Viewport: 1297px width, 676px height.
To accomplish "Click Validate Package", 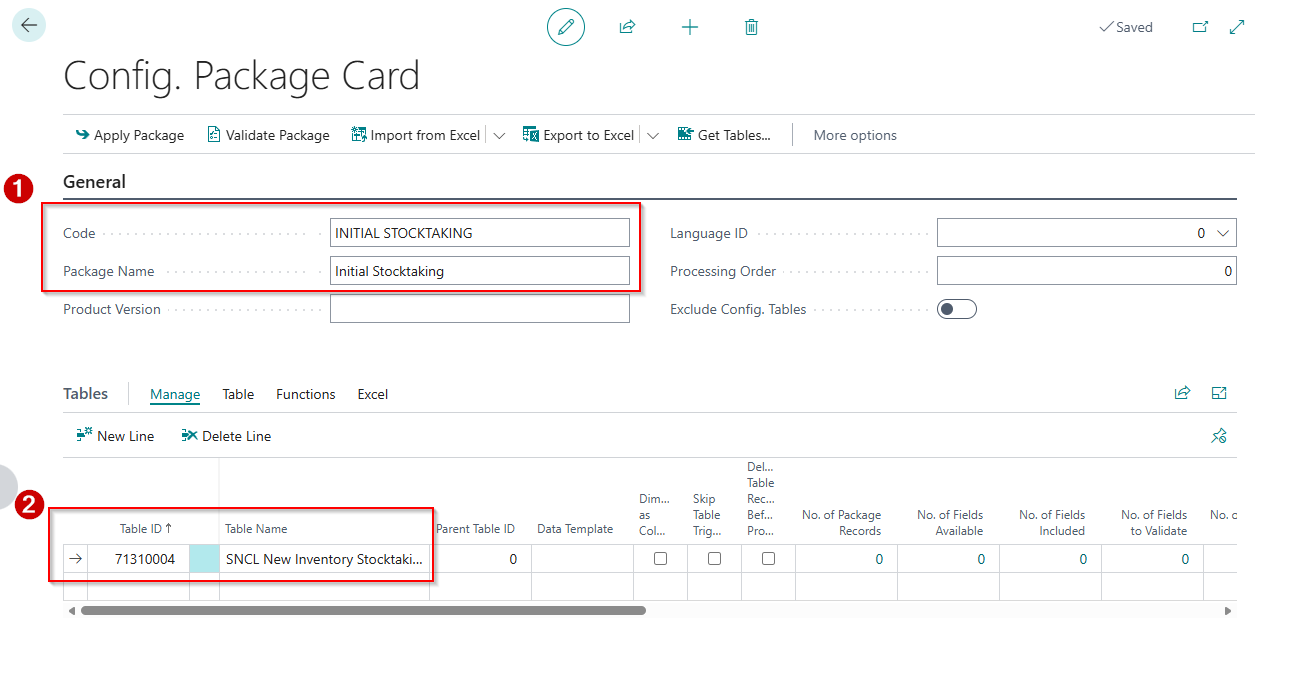I will 268,135.
